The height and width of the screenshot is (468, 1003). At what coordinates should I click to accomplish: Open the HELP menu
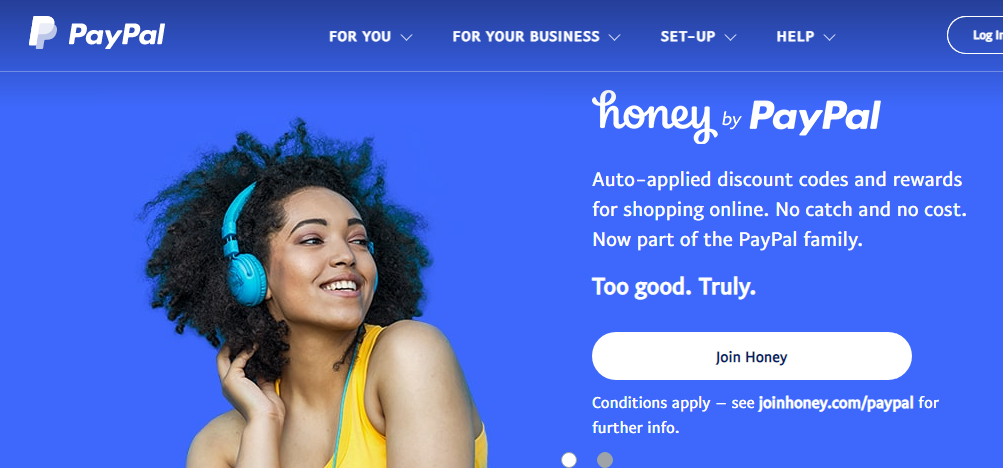(796, 37)
